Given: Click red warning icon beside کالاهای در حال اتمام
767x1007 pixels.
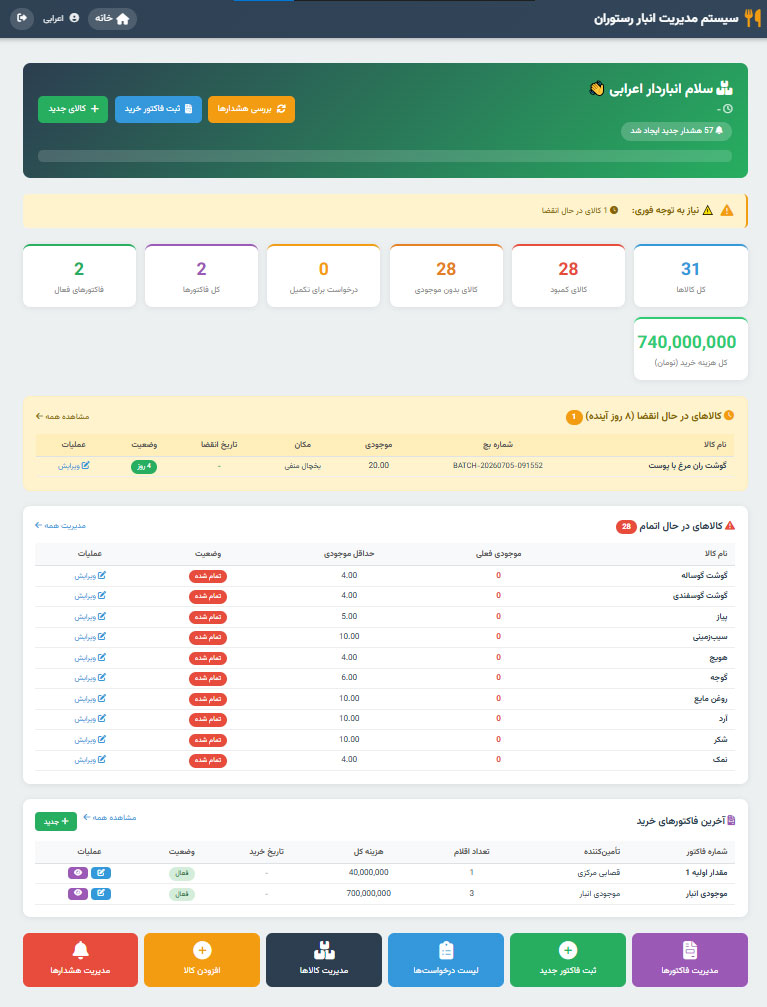Looking at the screenshot, I should pyautogui.click(x=730, y=525).
